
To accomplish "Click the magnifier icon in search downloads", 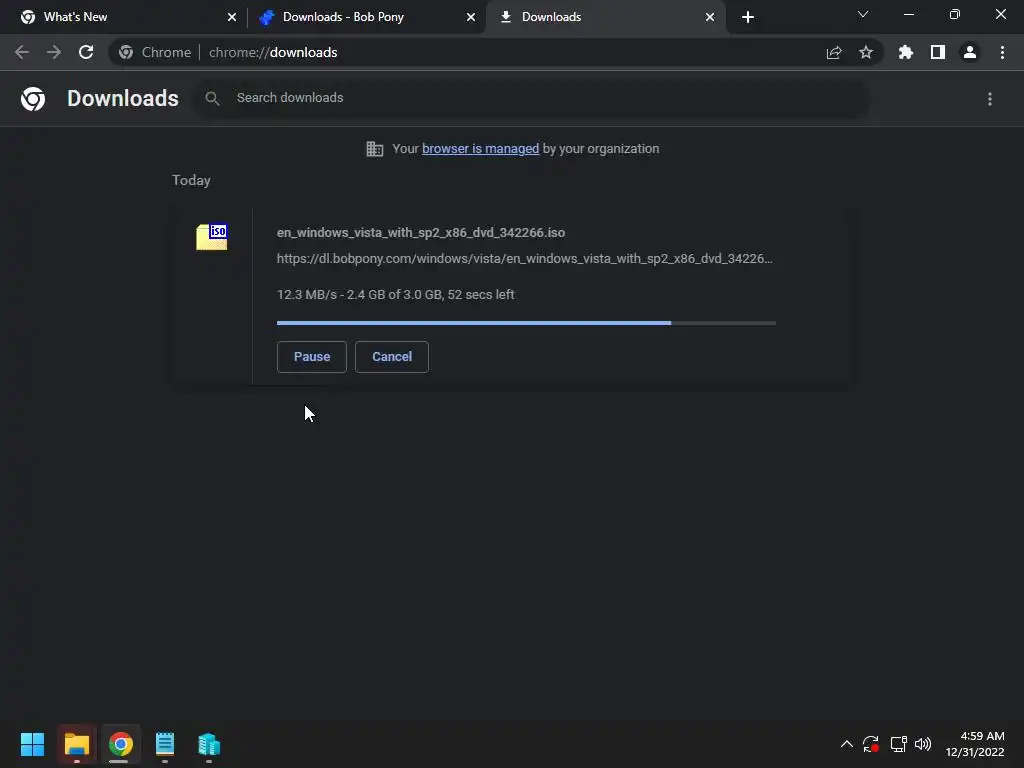I will (212, 99).
